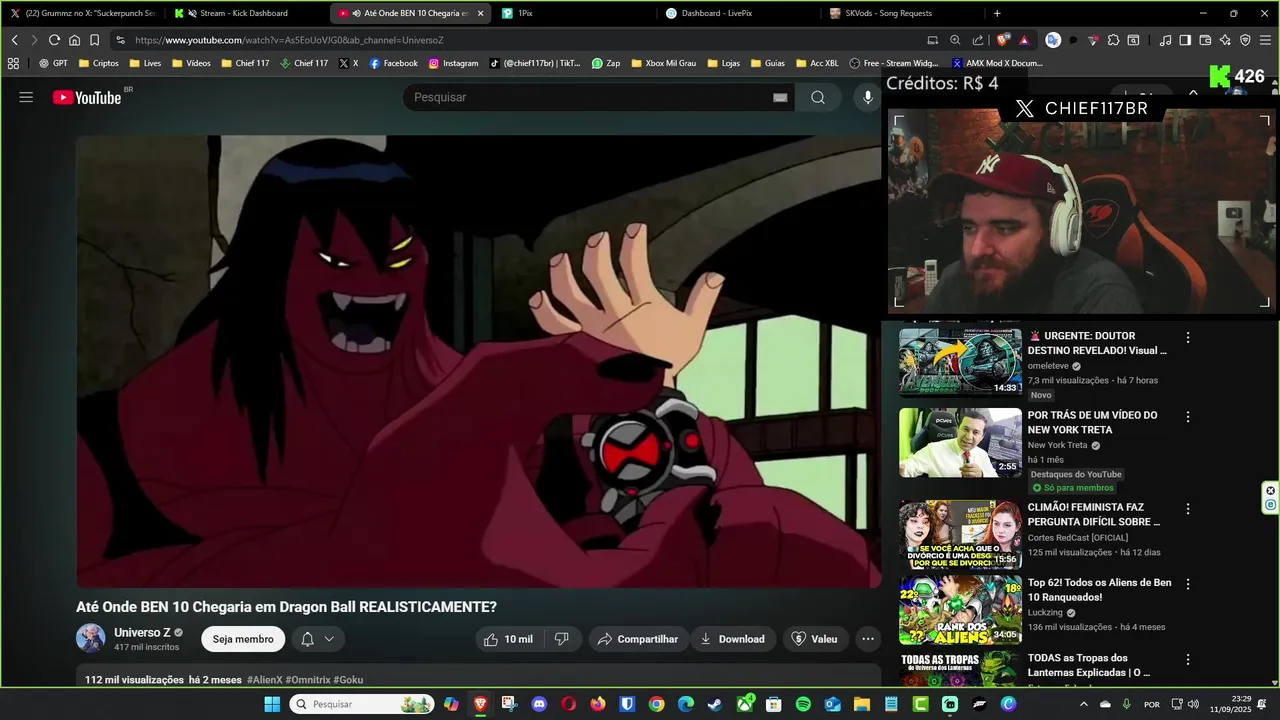The height and width of the screenshot is (720, 1280).
Task: Click the Windows taskbar Pesquisar search box
Action: [362, 704]
